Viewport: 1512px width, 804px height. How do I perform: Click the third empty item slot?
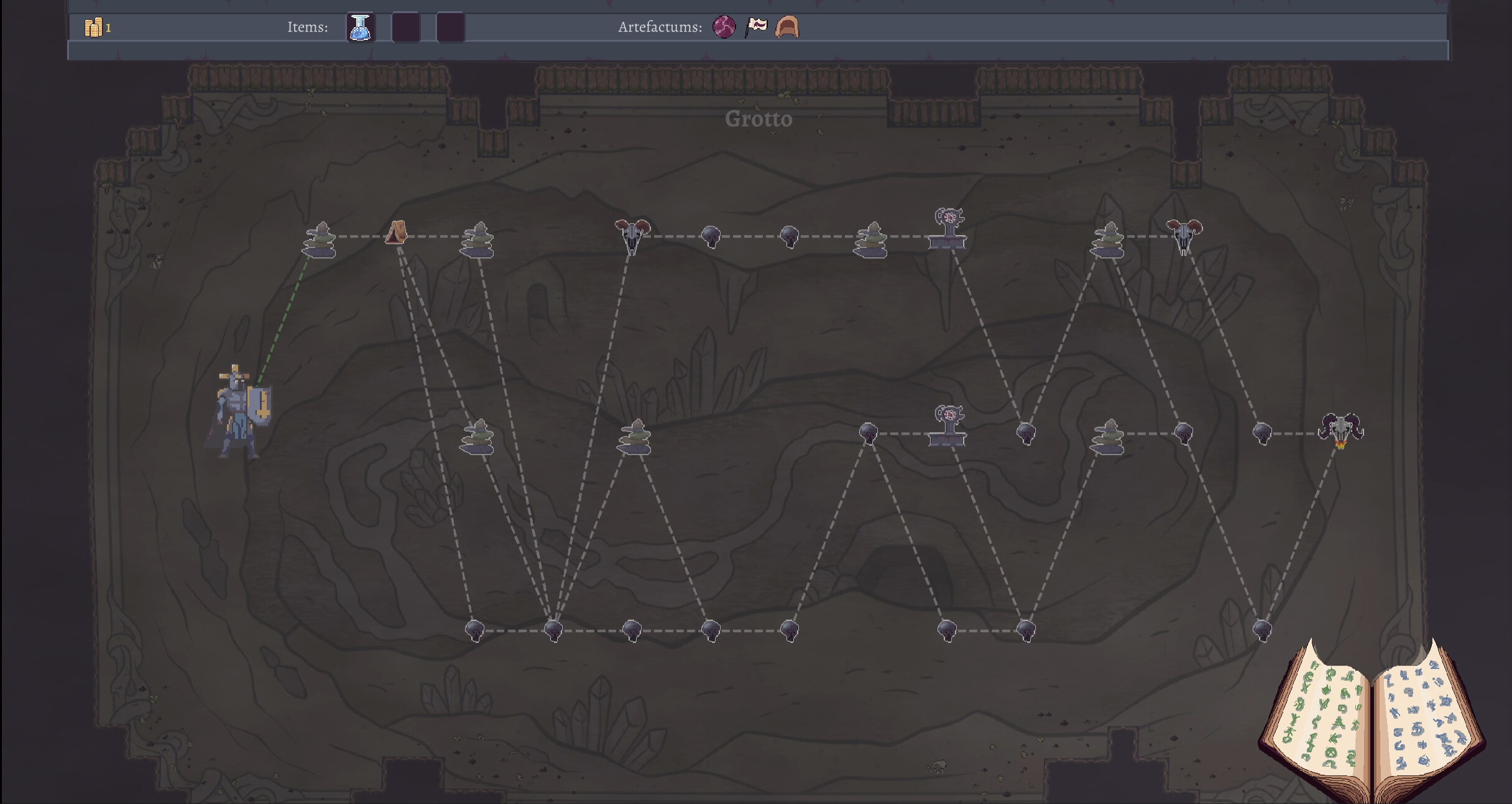coord(451,27)
